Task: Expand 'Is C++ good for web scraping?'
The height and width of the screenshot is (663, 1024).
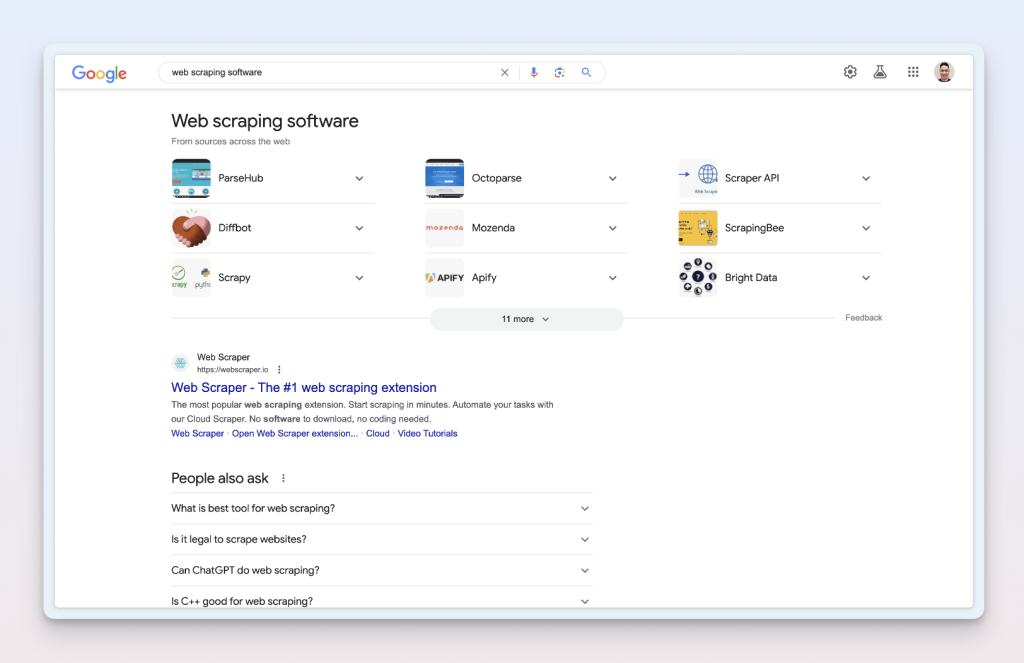Action: pos(382,601)
